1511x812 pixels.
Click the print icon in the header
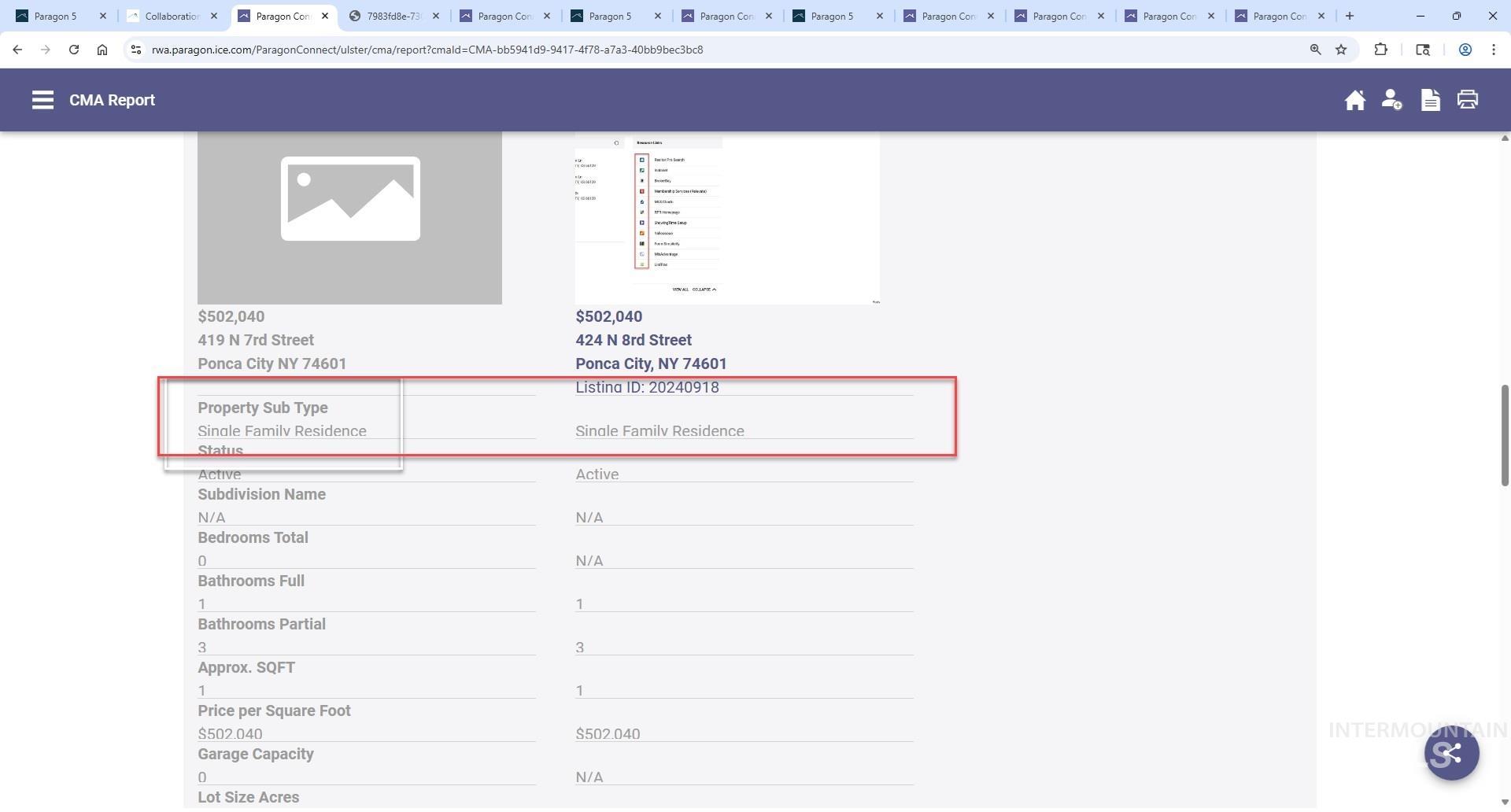tap(1467, 100)
